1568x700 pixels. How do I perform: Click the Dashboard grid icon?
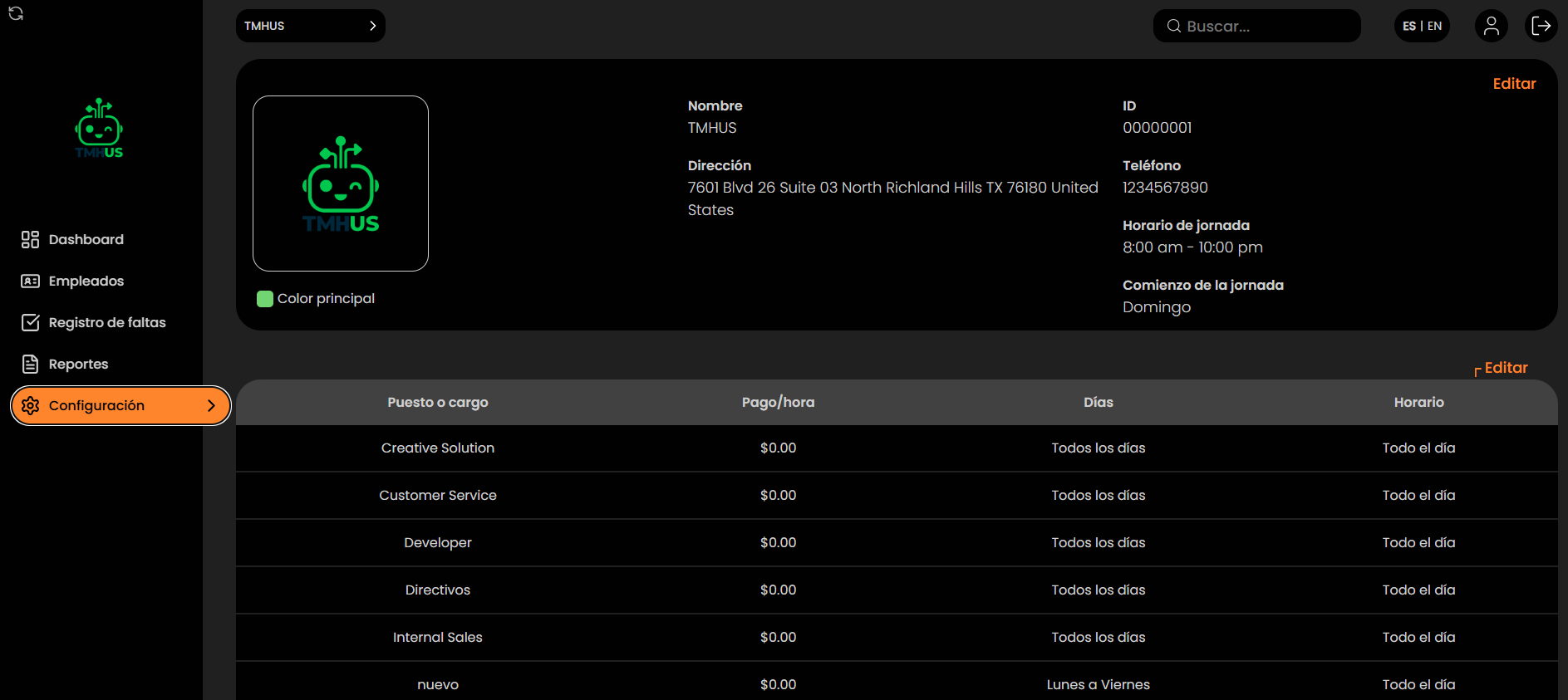pos(31,240)
